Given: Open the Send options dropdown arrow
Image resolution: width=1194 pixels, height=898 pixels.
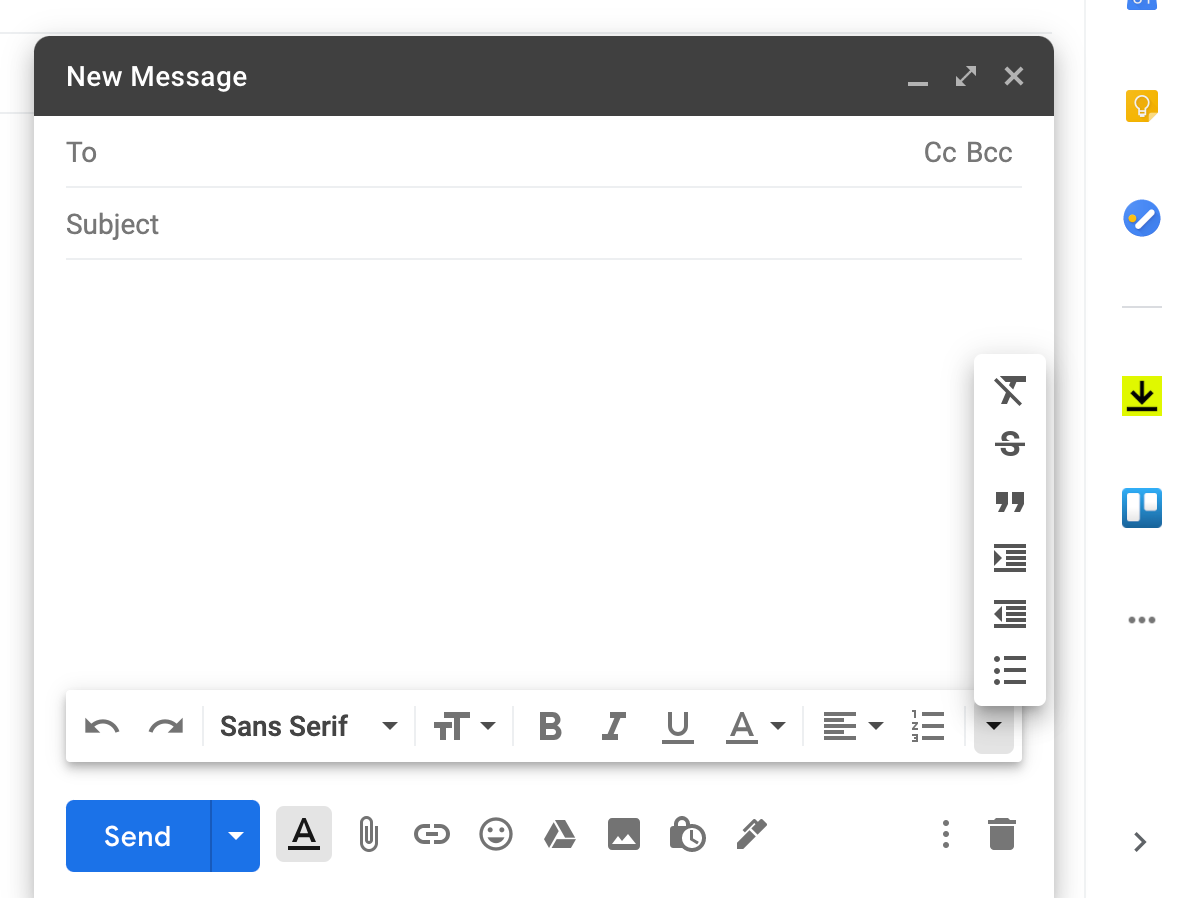Looking at the screenshot, I should pos(235,835).
